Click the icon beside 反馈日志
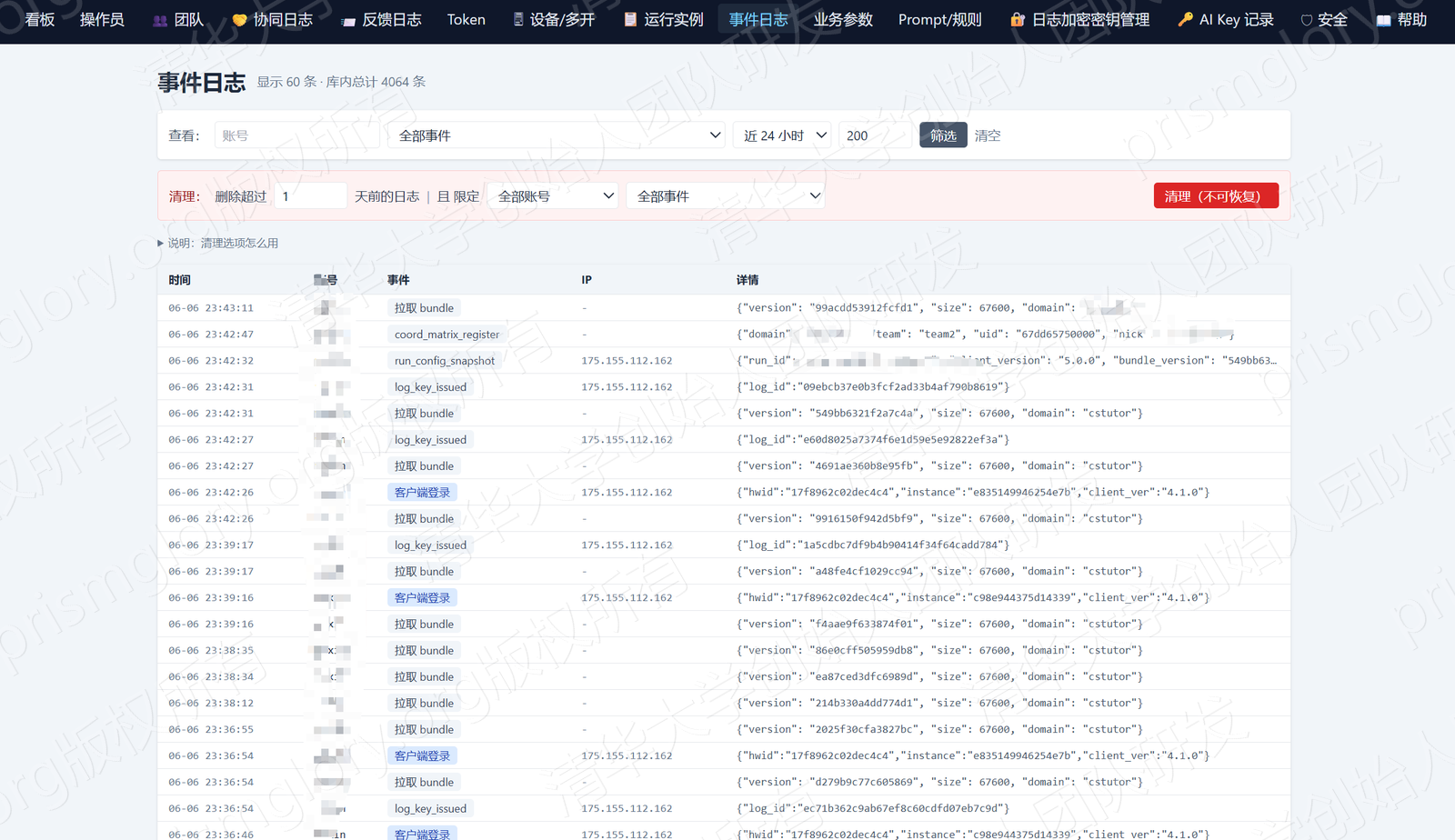The width and height of the screenshot is (1455, 840). tap(348, 20)
